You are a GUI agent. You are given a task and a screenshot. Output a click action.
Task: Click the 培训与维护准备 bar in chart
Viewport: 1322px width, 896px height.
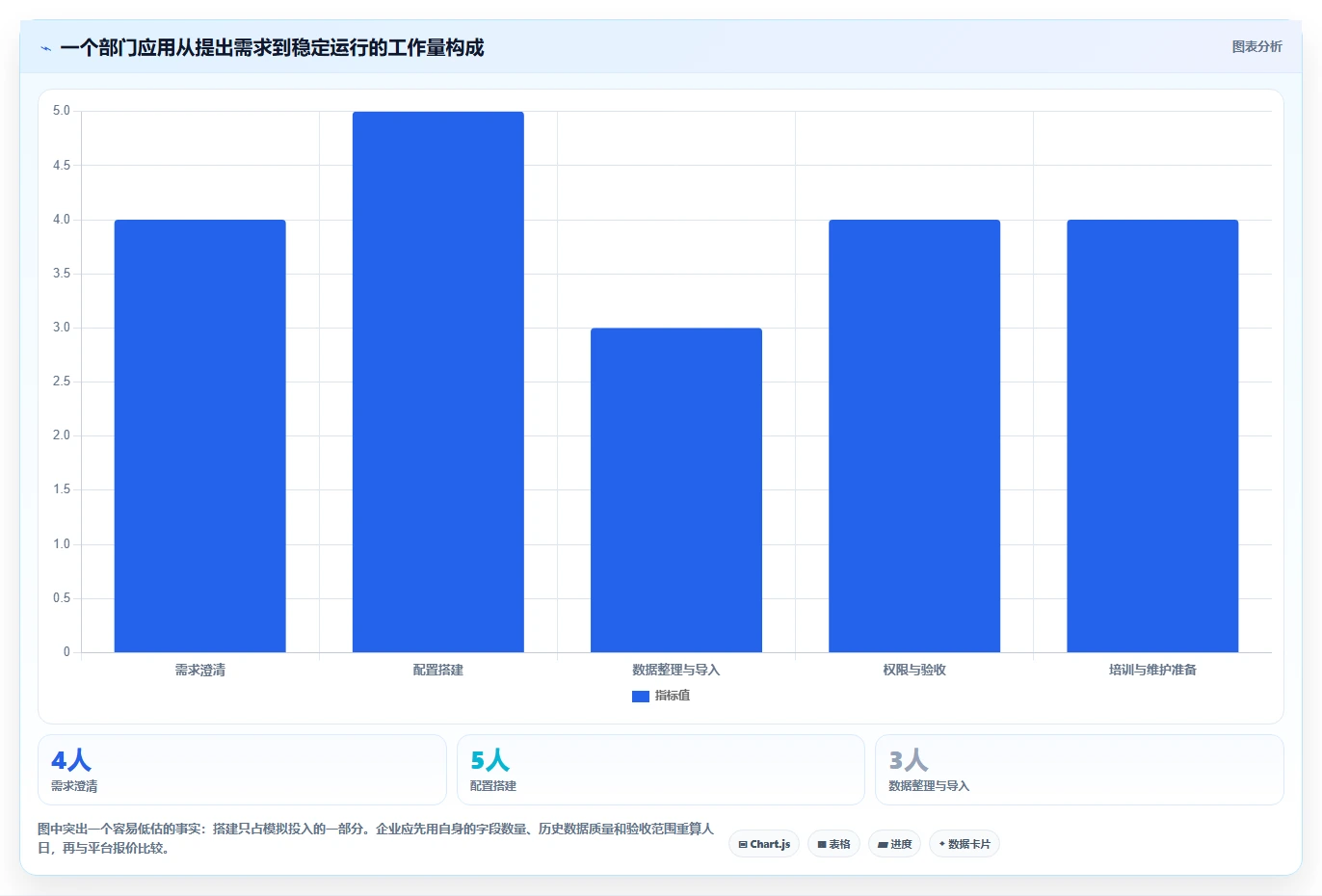(x=1152, y=436)
